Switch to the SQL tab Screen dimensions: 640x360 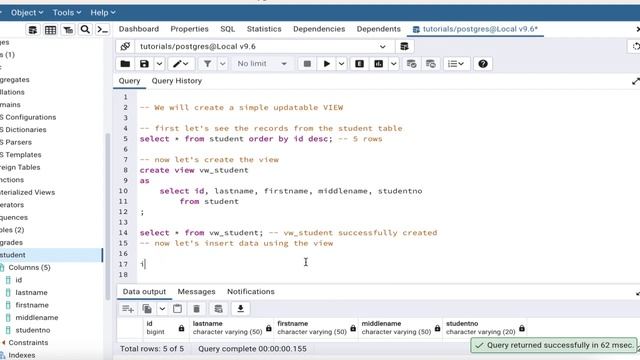tap(227, 29)
